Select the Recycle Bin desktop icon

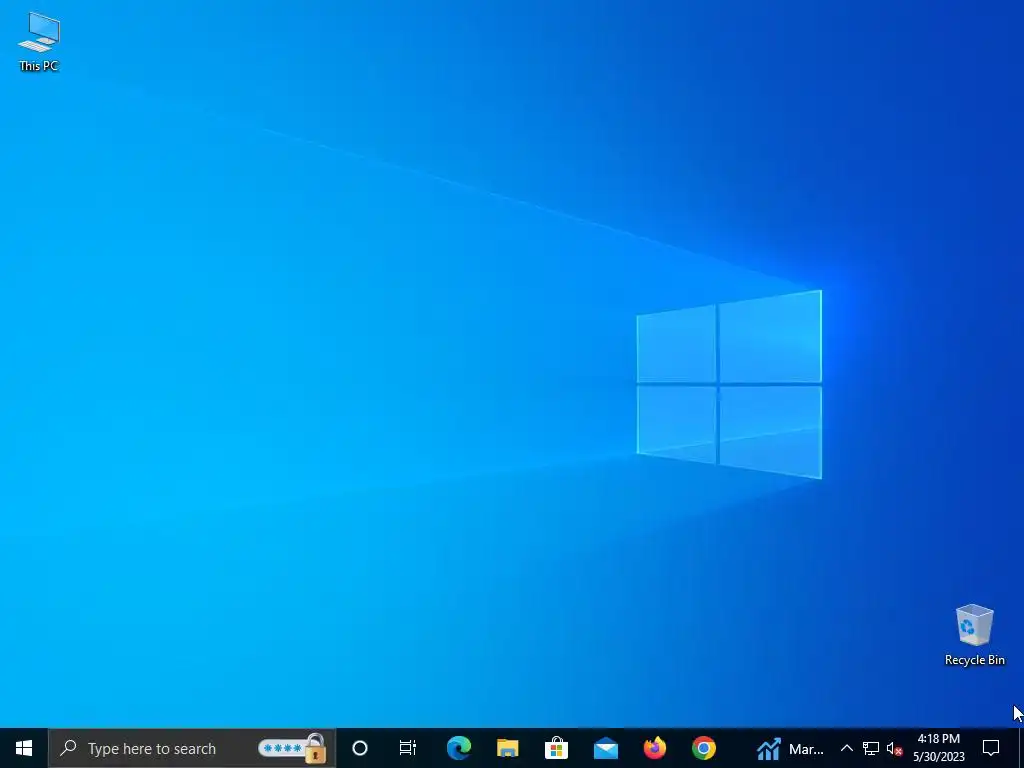click(974, 635)
